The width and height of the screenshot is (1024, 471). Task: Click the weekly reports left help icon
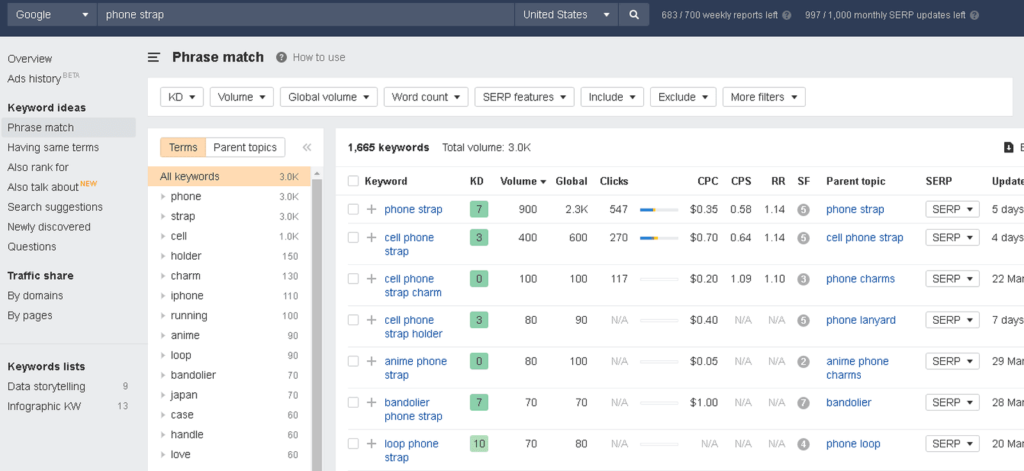click(787, 16)
